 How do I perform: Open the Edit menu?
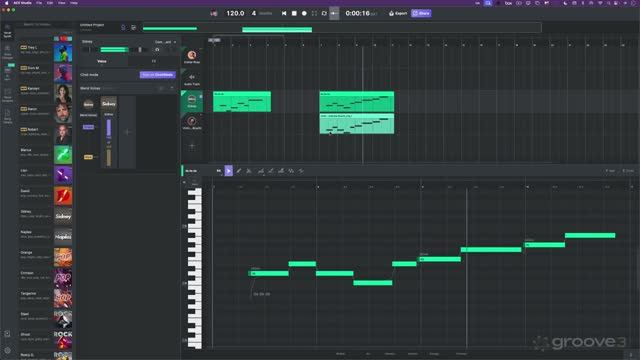point(50,2)
